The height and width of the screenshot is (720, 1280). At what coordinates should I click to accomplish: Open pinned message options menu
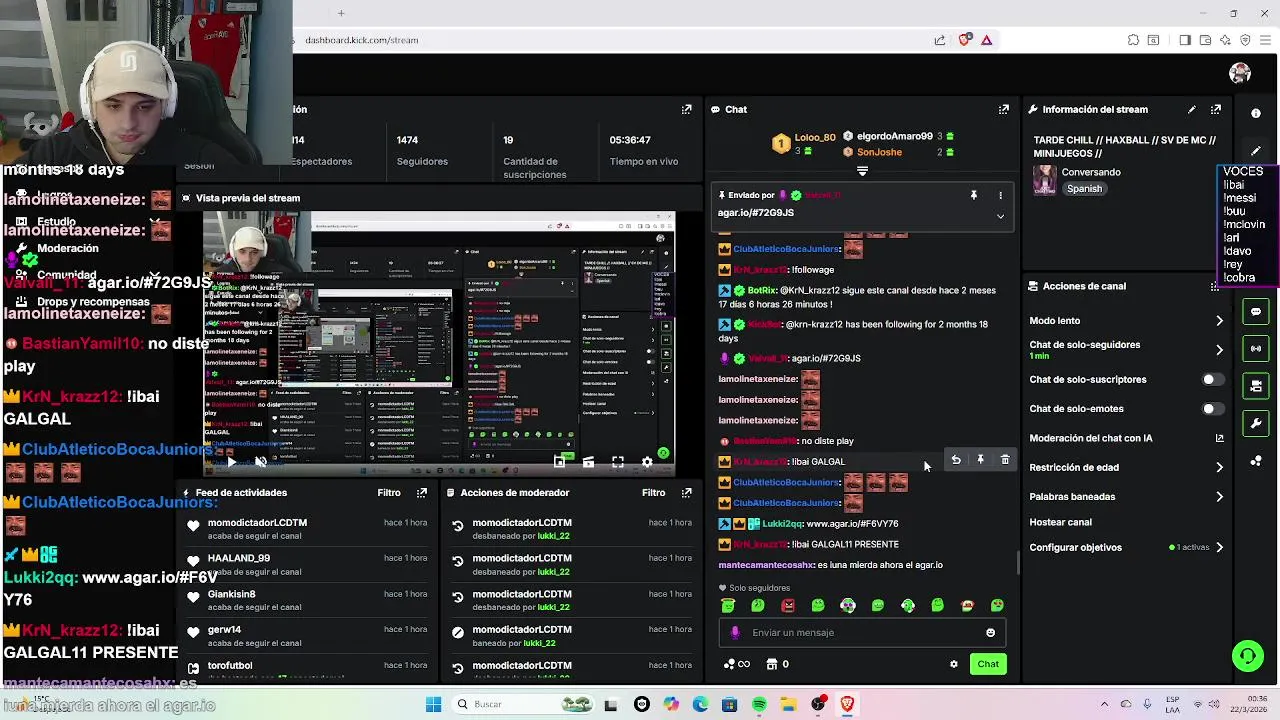click(1000, 195)
